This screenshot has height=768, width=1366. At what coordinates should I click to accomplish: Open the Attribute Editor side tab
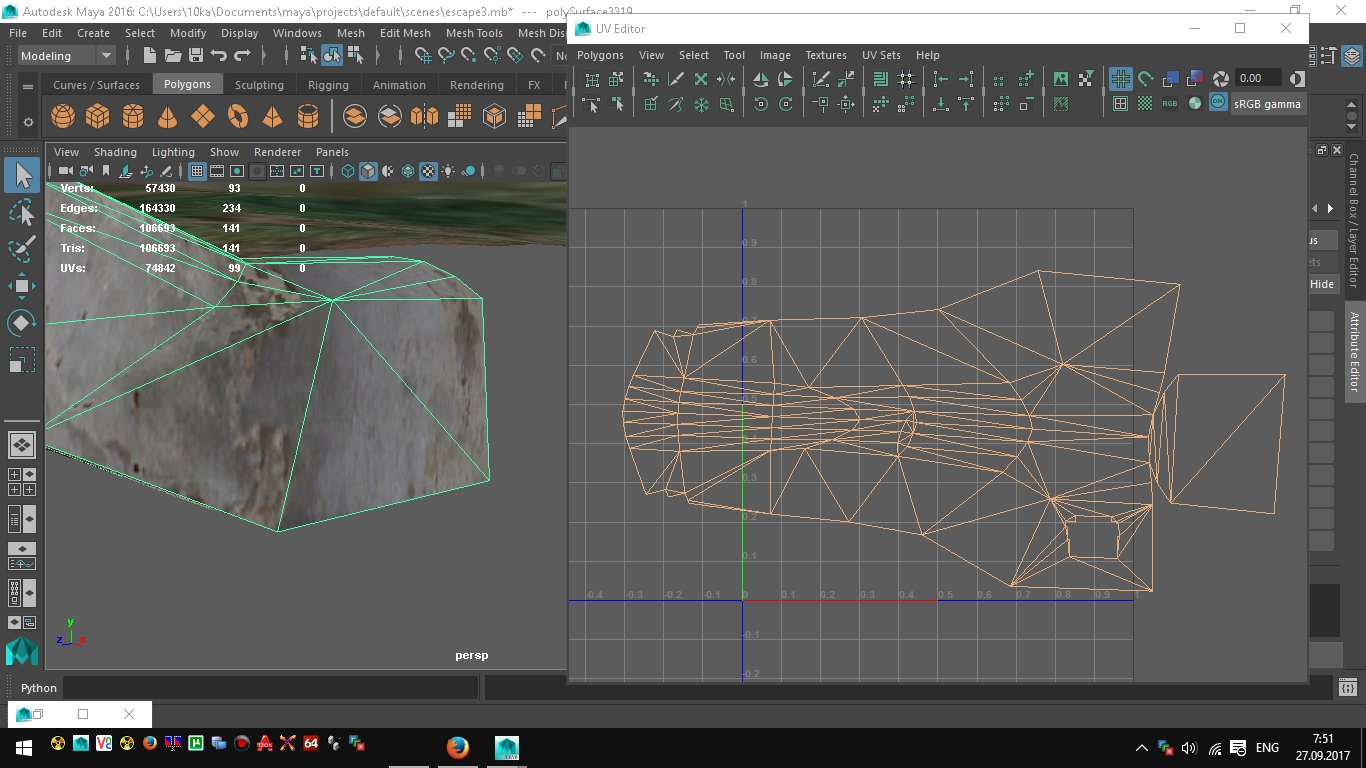point(1355,352)
